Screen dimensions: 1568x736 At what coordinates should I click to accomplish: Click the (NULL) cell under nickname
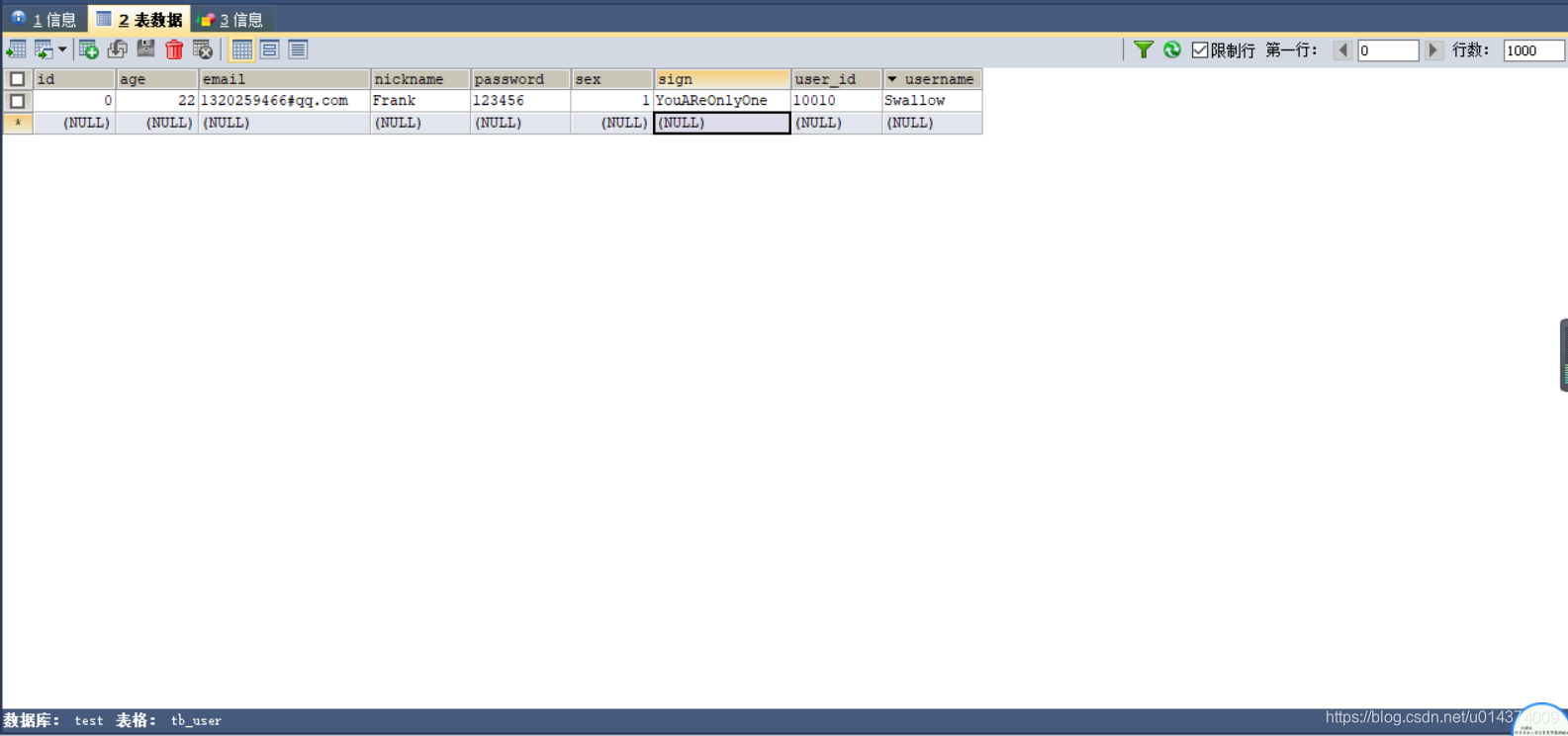(420, 123)
